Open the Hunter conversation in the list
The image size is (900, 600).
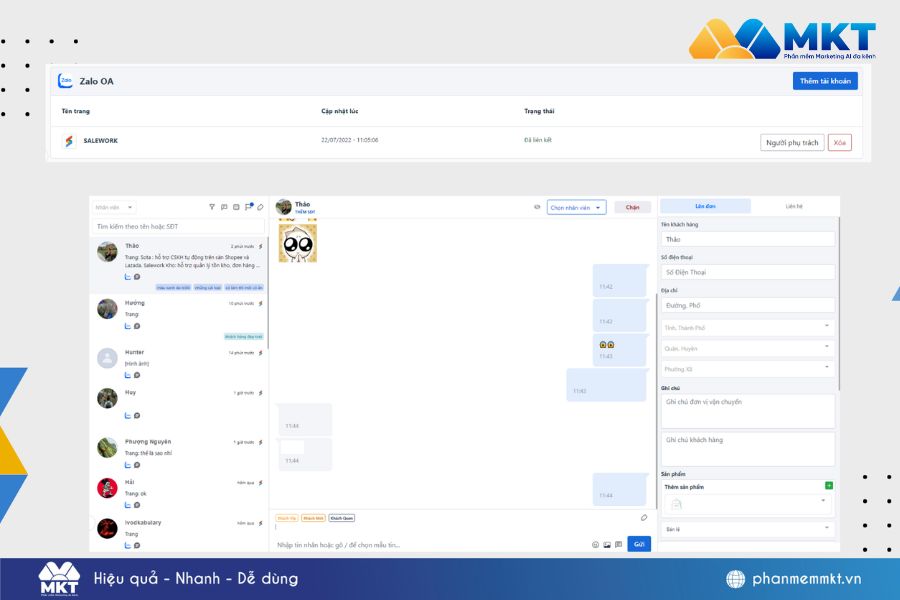[178, 363]
